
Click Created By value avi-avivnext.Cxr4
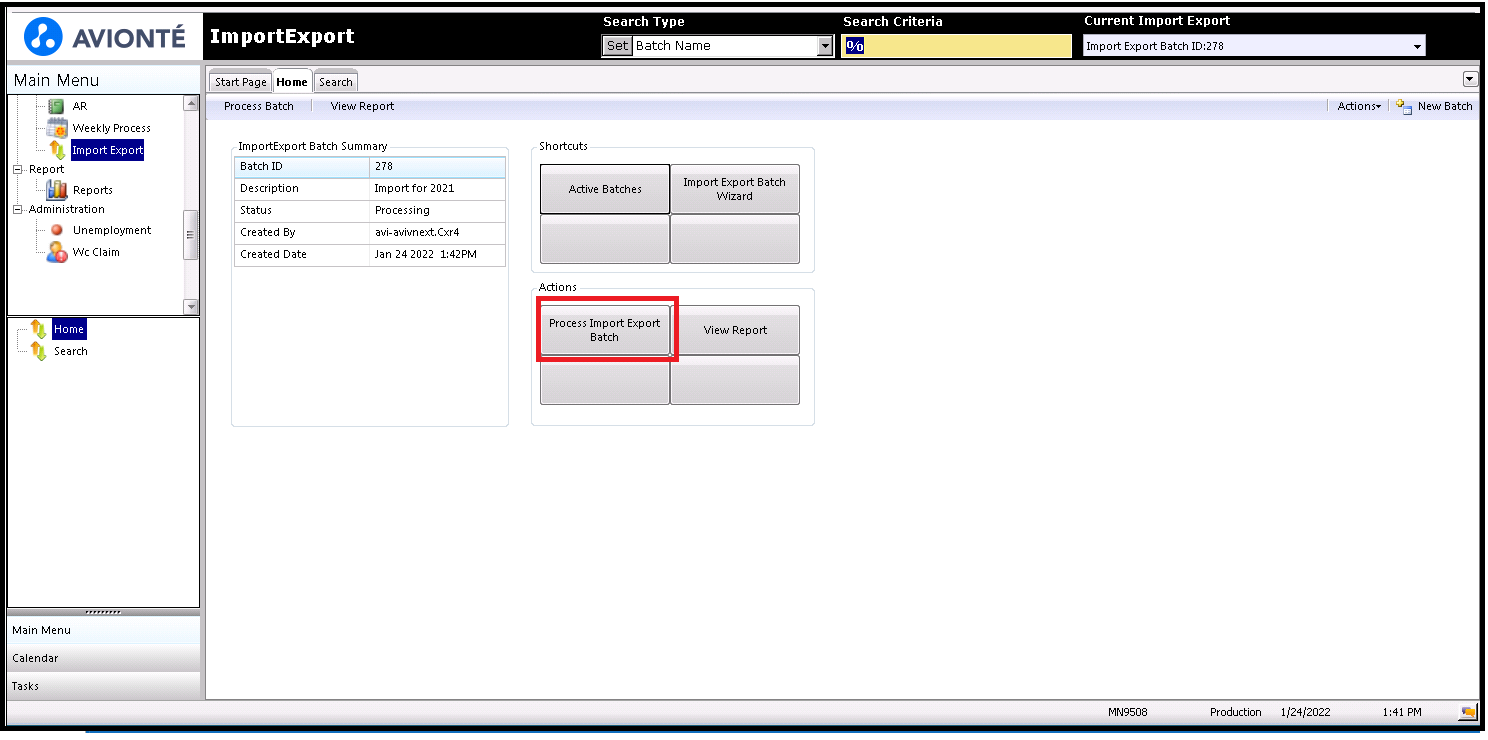417,232
